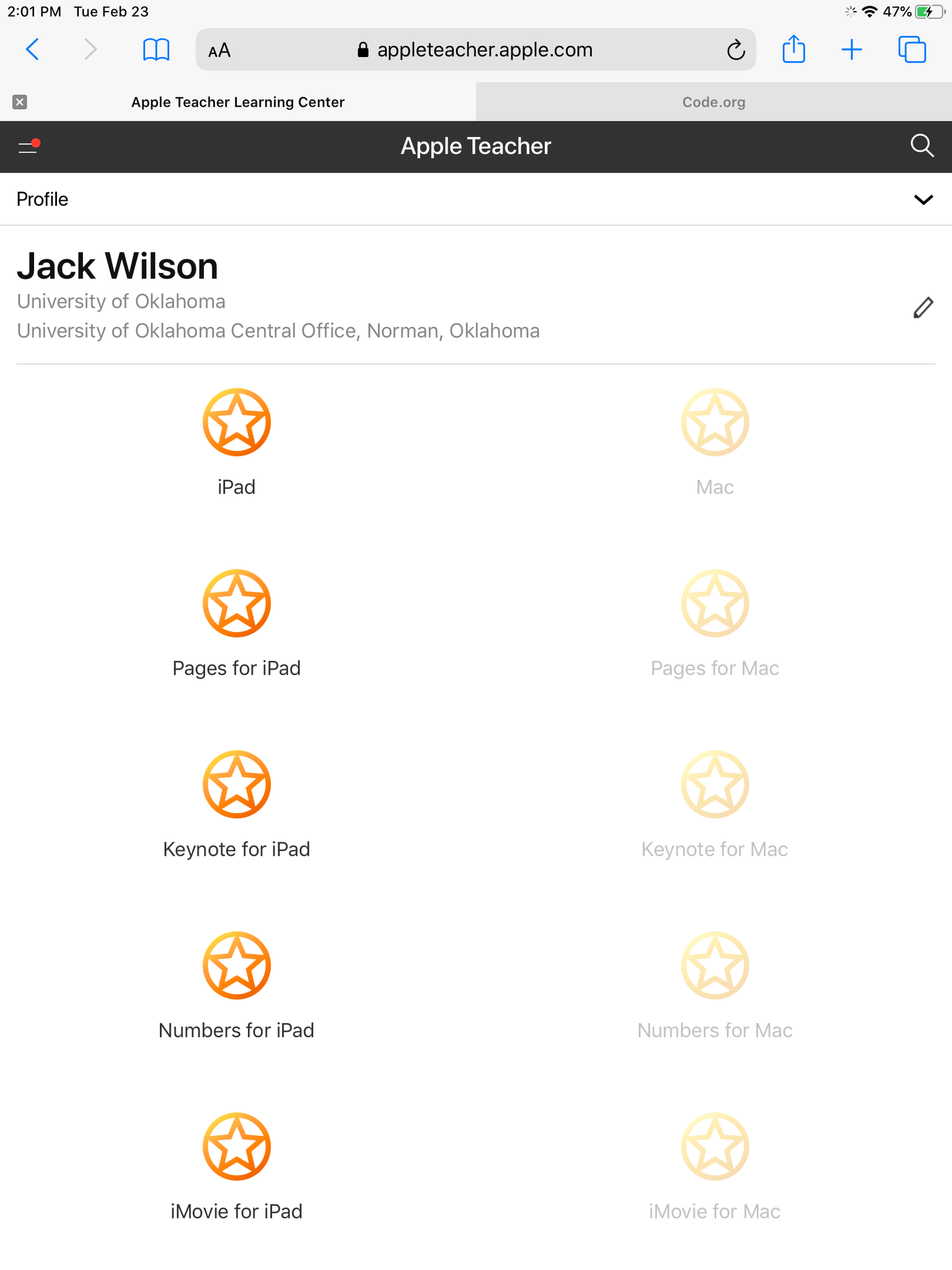
Task: Select the iPad star badge
Action: (237, 422)
